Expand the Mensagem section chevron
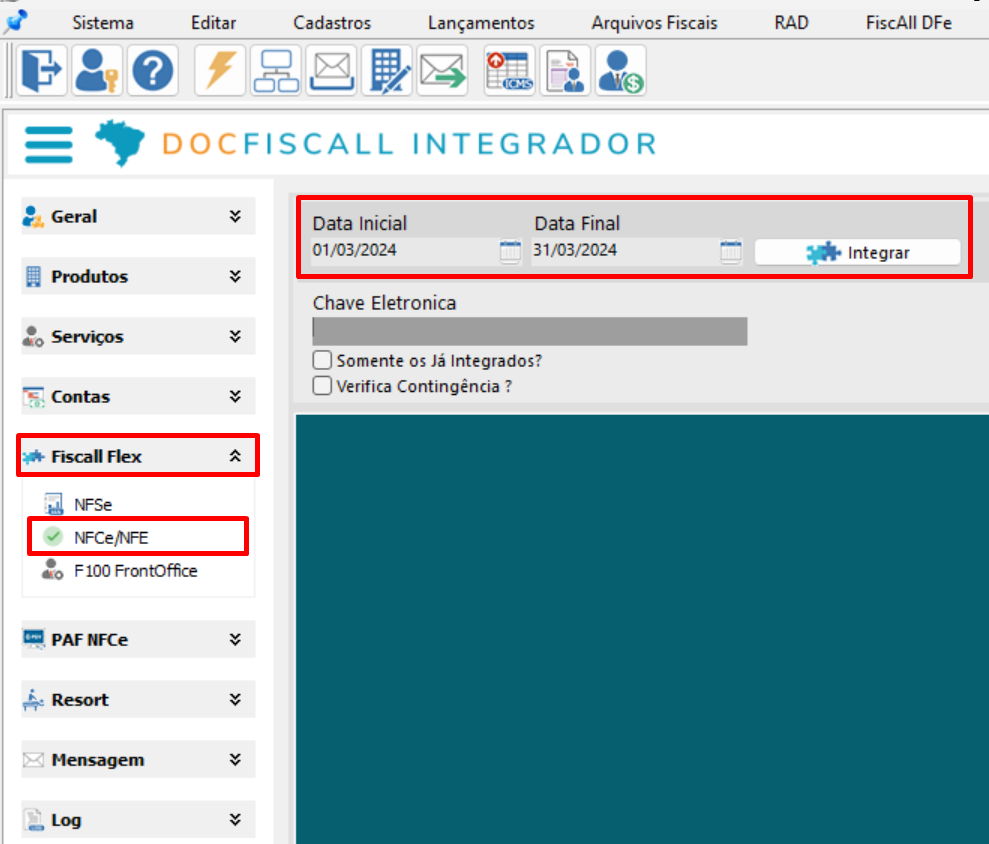 [x=235, y=759]
